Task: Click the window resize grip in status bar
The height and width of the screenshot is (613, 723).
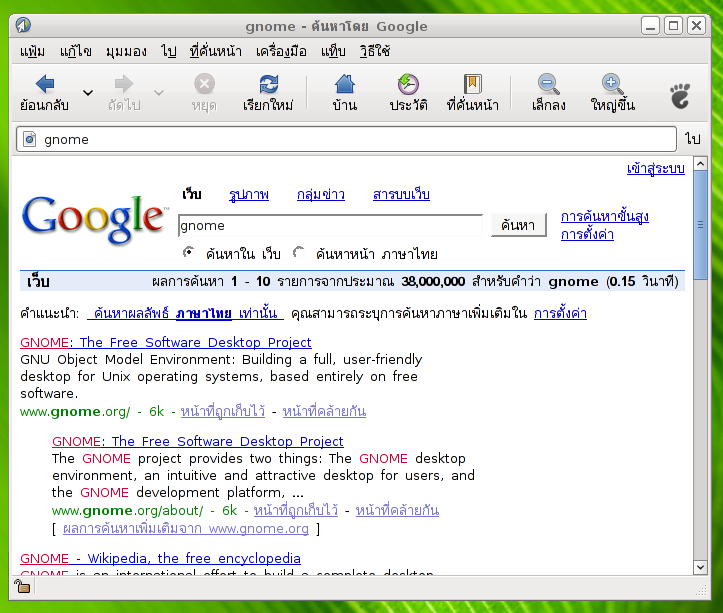Action: coord(702,590)
